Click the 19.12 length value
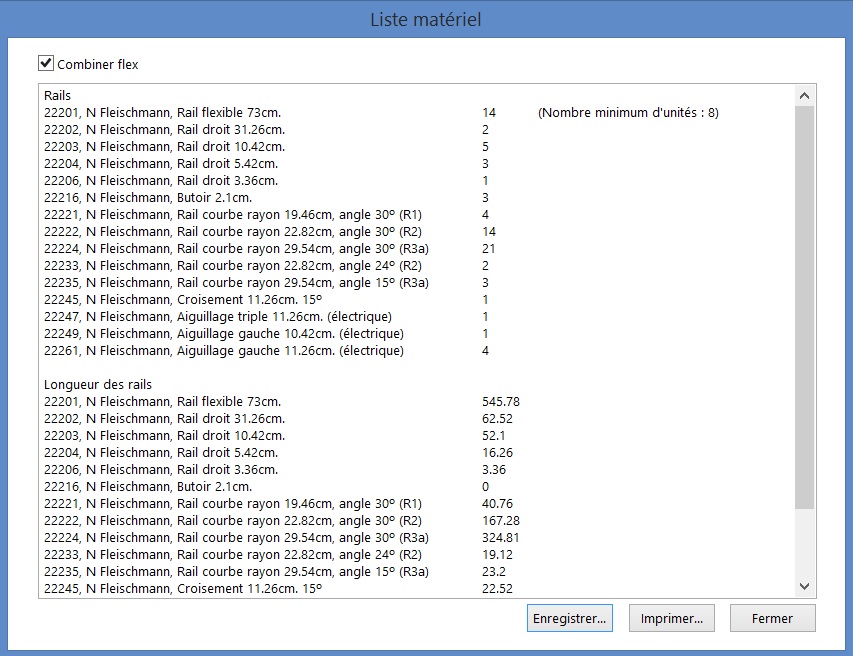This screenshot has width=853, height=656. (x=497, y=554)
